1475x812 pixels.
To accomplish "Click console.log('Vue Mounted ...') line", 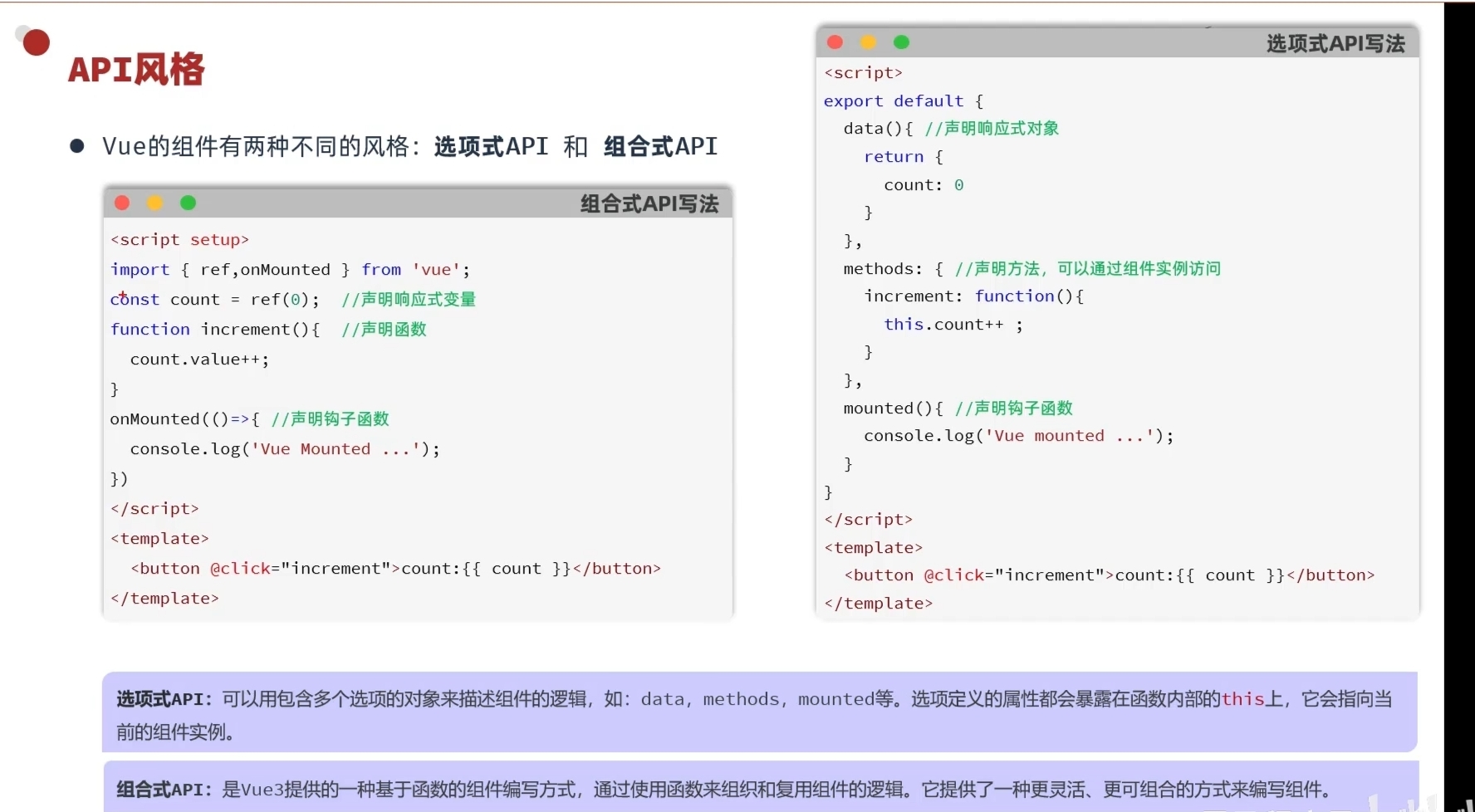I will 285,449.
